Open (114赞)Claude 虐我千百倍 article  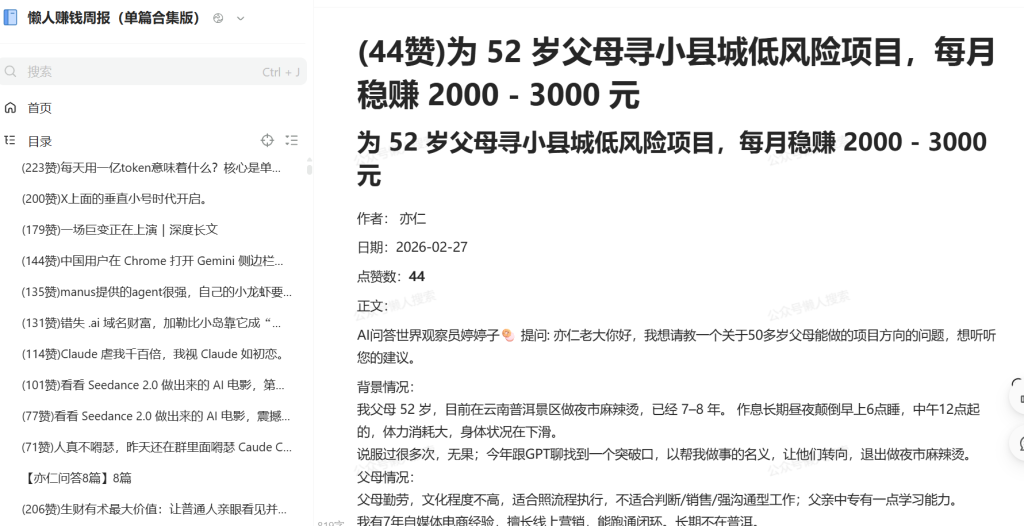(x=152, y=354)
